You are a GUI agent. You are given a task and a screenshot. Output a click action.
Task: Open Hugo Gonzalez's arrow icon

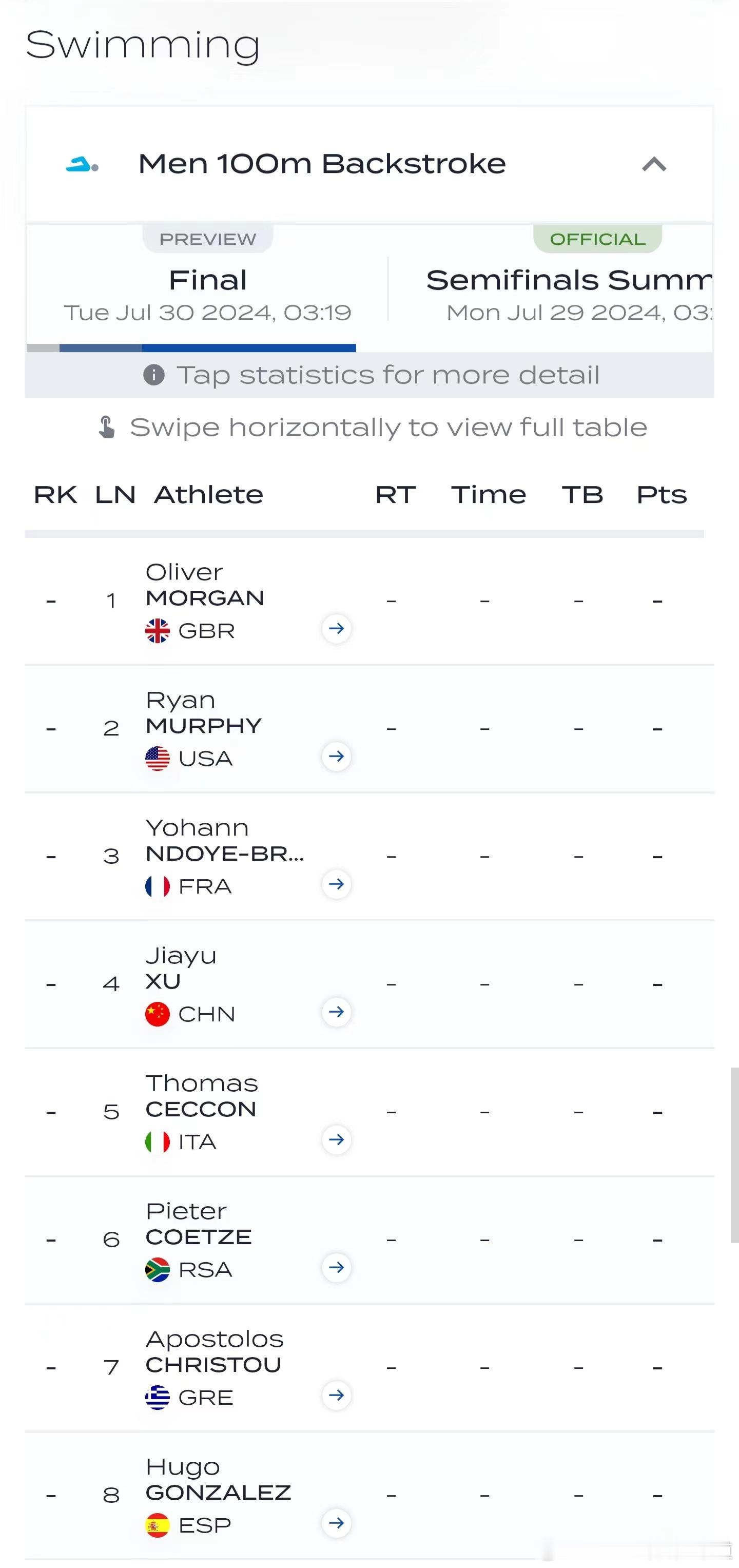[336, 1523]
